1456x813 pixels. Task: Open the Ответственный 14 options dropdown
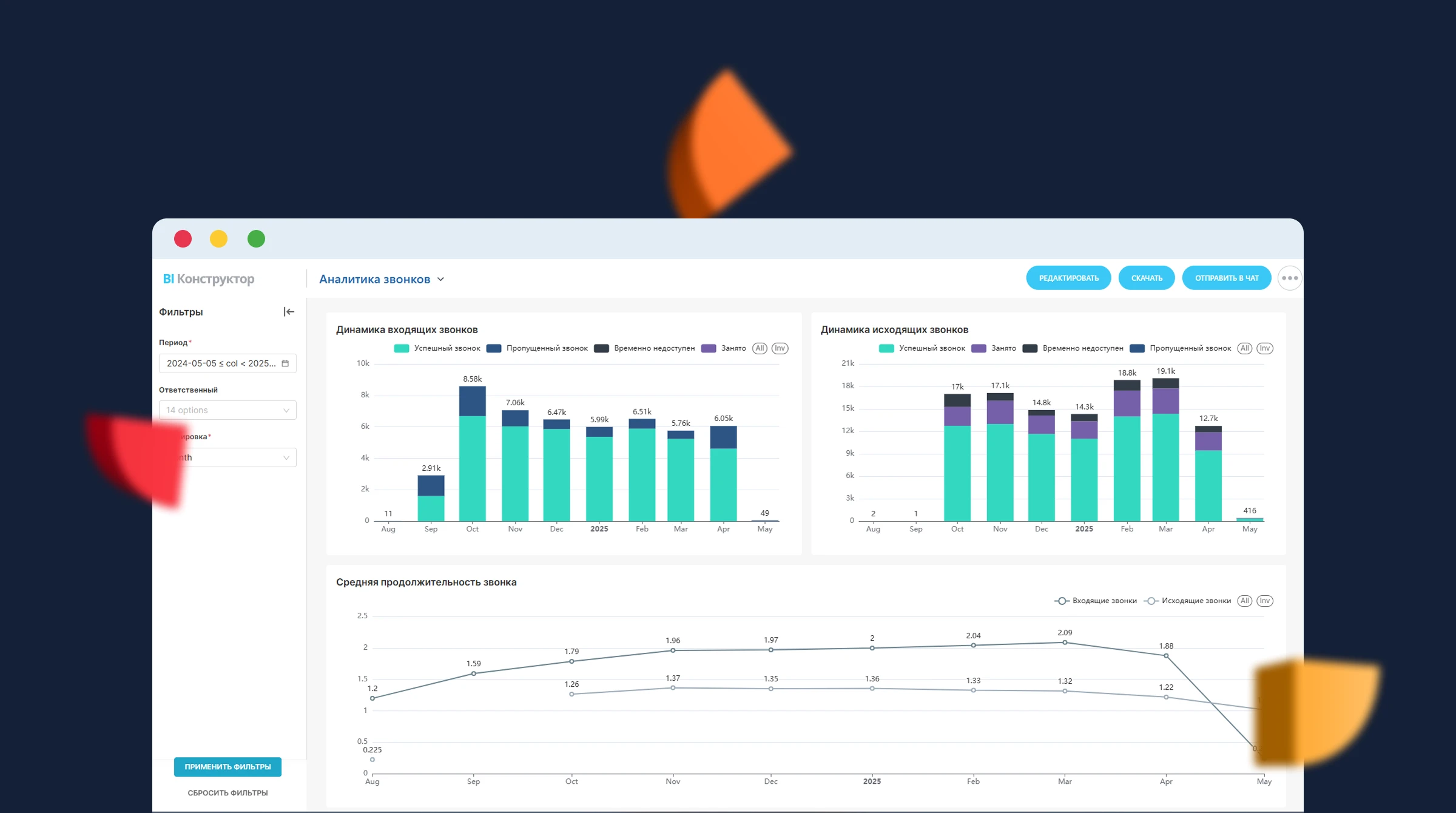(x=227, y=410)
